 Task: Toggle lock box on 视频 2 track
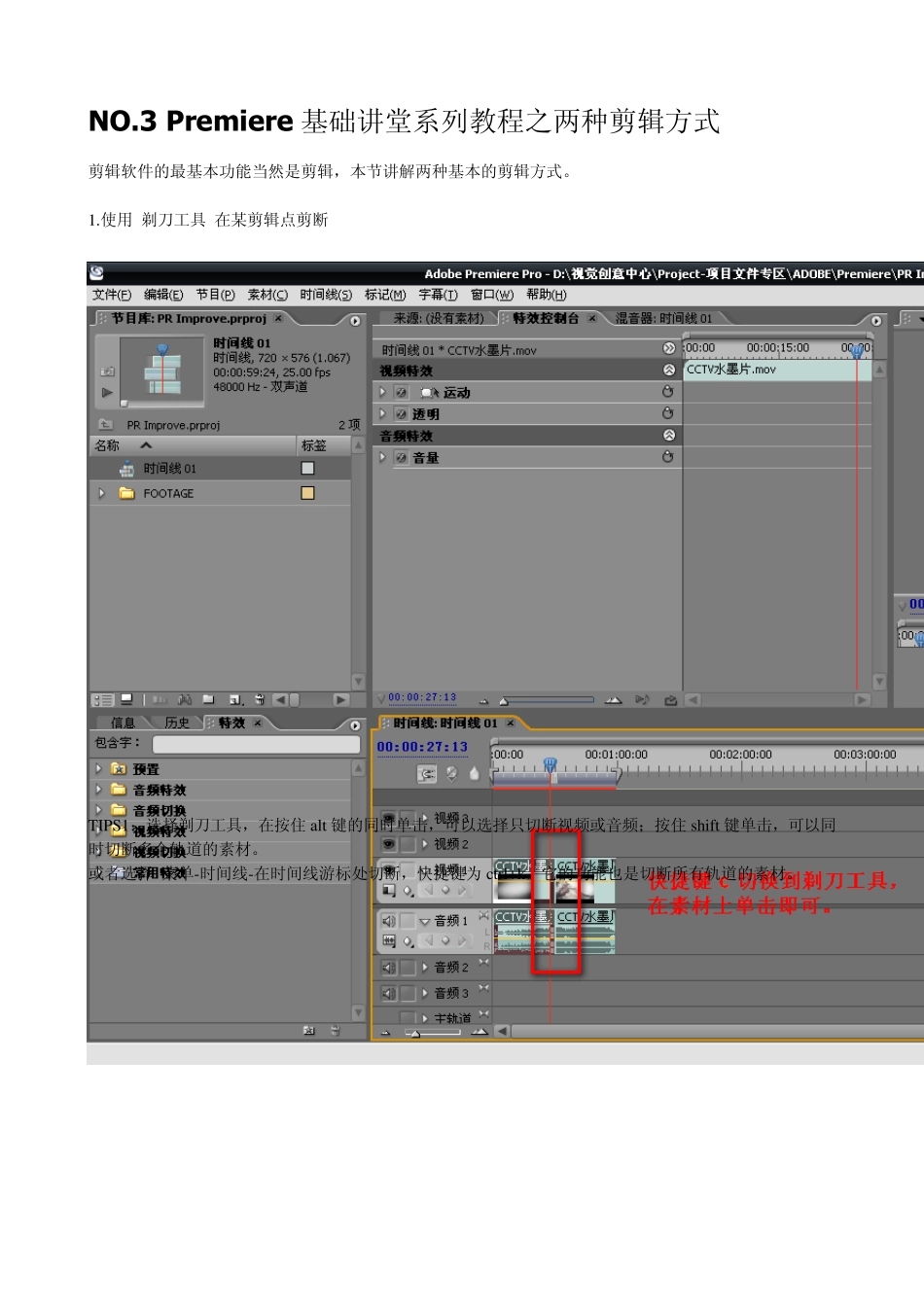click(x=409, y=844)
